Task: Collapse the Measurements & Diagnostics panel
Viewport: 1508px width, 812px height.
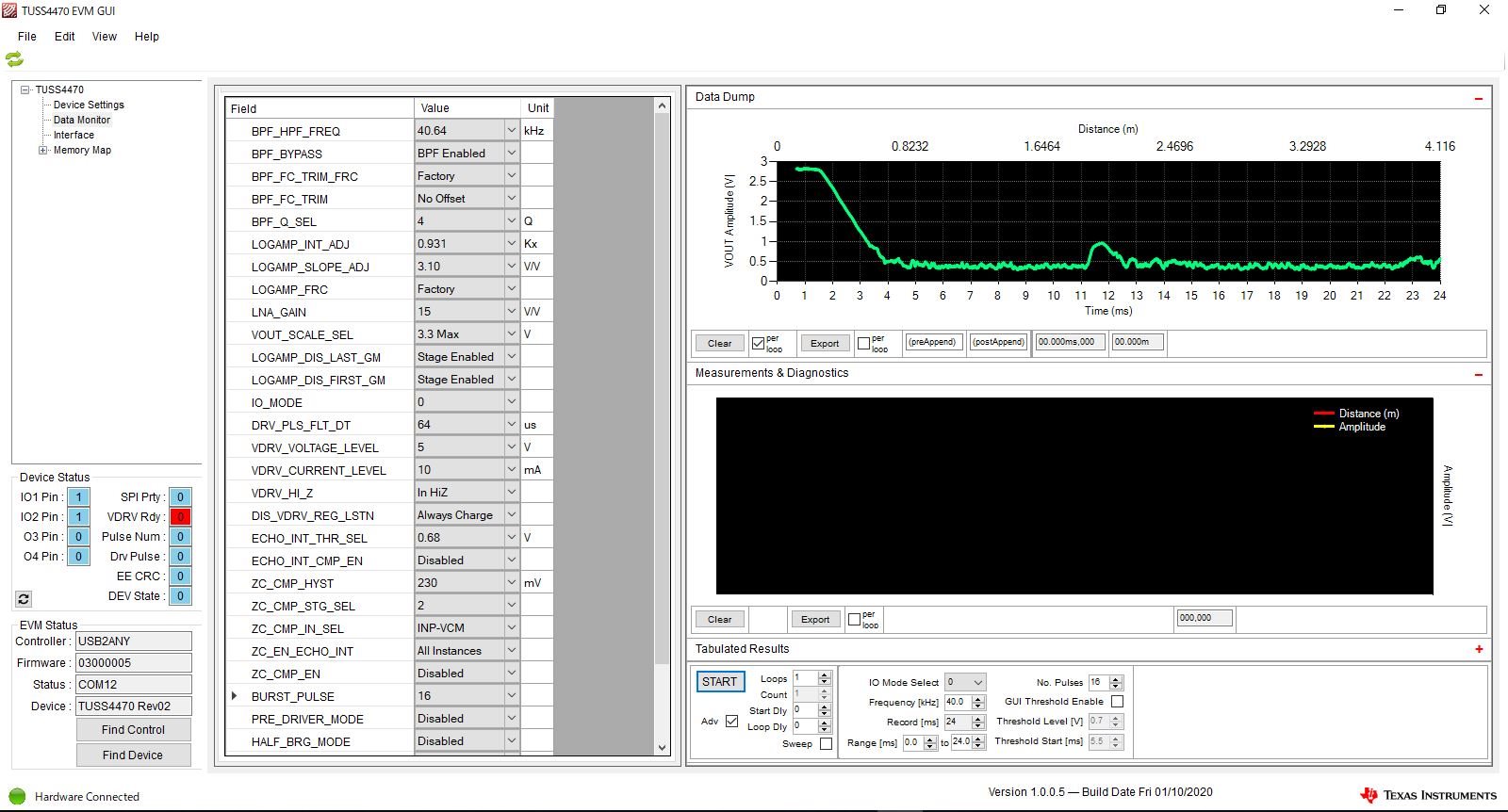Action: (x=1478, y=374)
